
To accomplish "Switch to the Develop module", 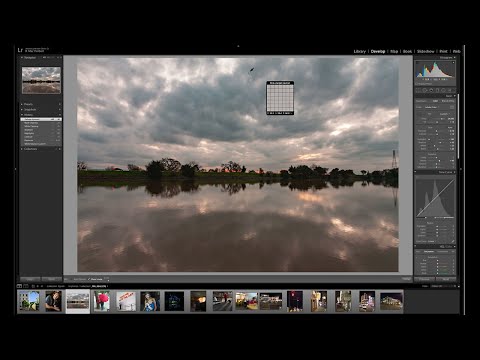I will click(x=378, y=51).
